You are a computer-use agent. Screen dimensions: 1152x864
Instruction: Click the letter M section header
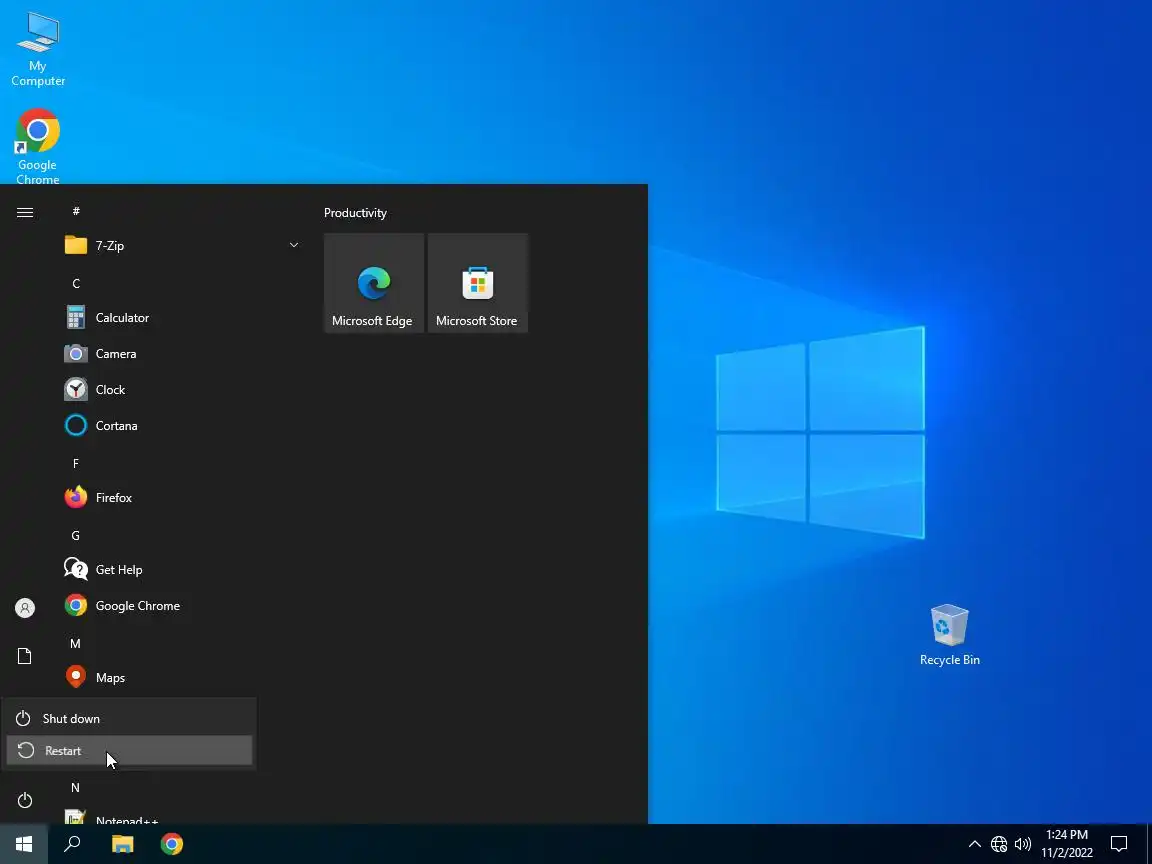pyautogui.click(x=75, y=644)
